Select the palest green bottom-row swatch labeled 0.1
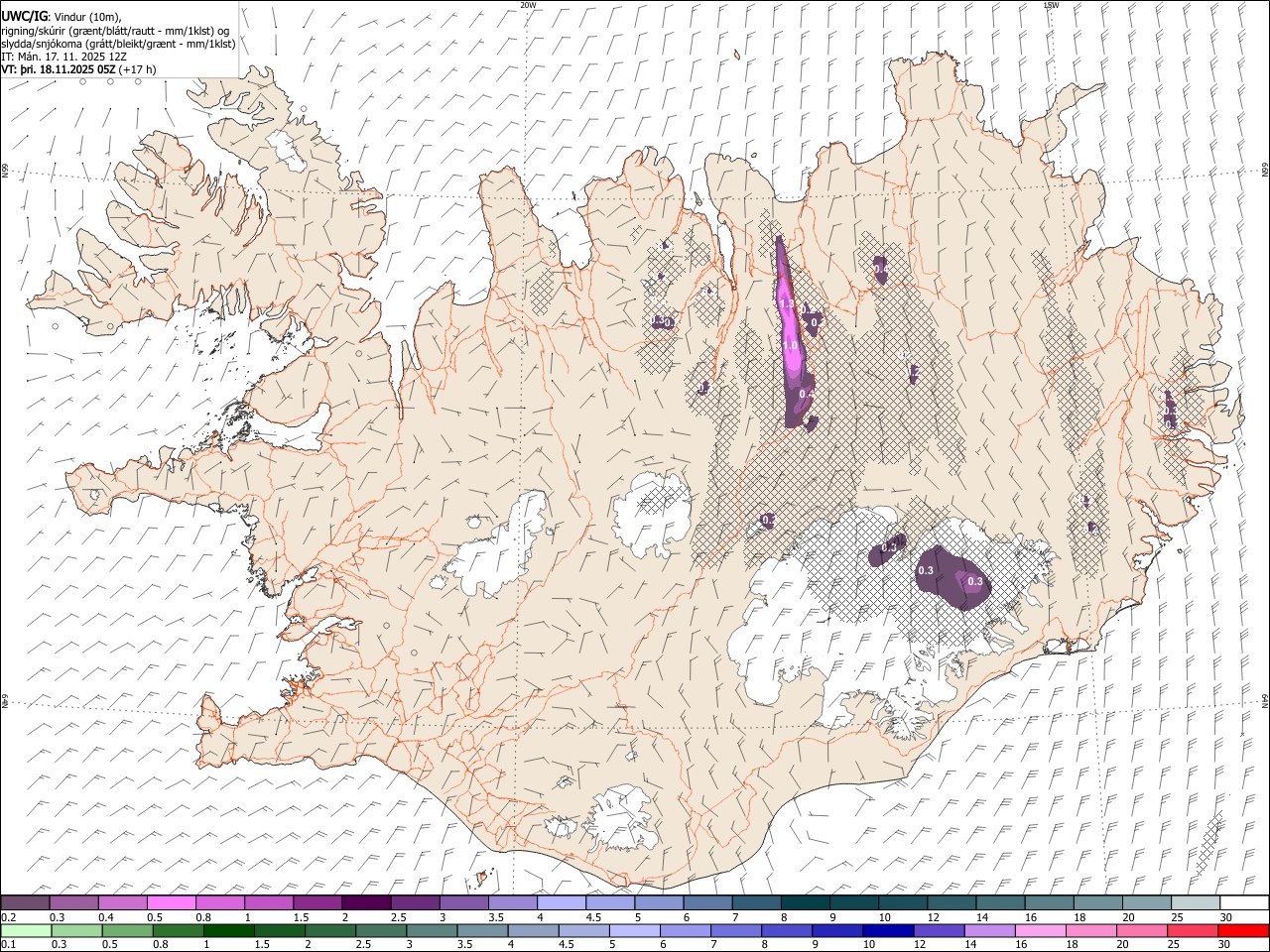This screenshot has width=1270, height=952. (x=26, y=930)
